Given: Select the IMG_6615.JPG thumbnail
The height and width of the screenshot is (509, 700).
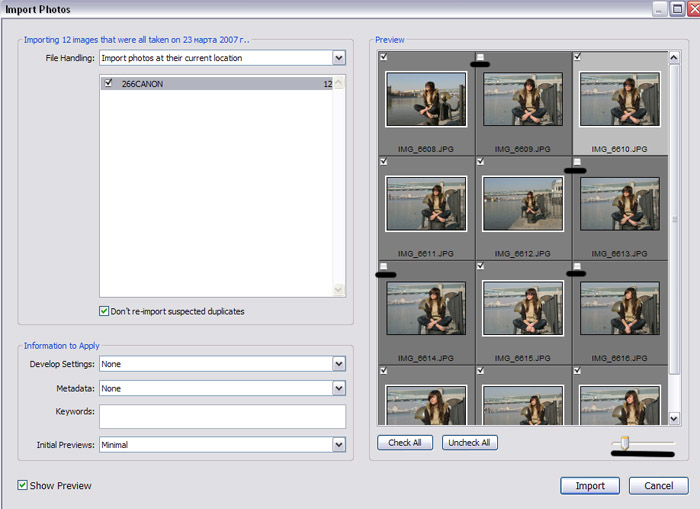Looking at the screenshot, I should pyautogui.click(x=523, y=308).
